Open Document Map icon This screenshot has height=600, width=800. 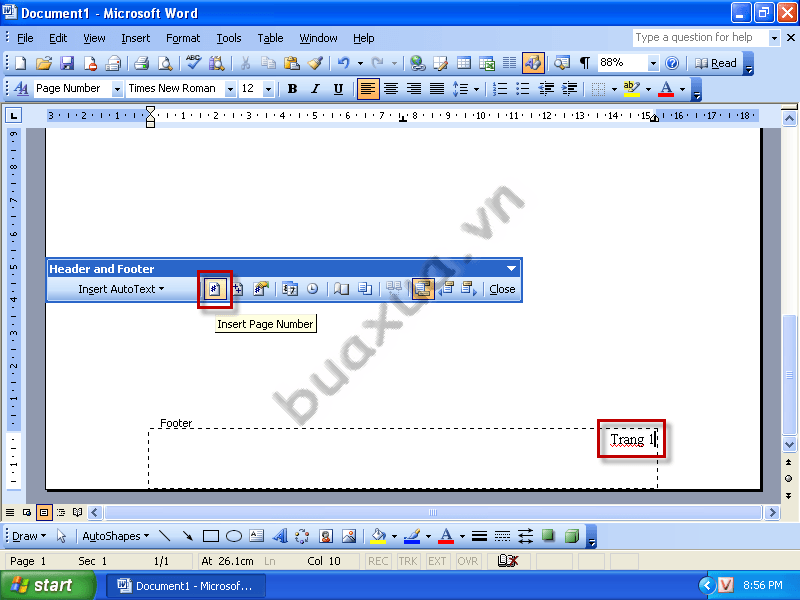pyautogui.click(x=562, y=63)
